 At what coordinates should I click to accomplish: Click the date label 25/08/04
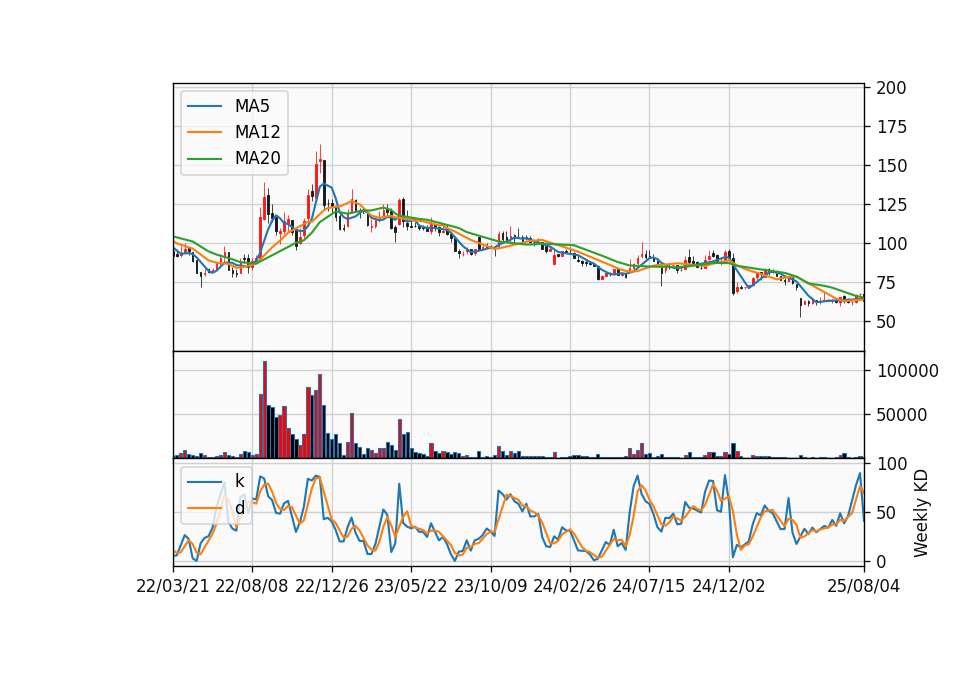click(864, 586)
